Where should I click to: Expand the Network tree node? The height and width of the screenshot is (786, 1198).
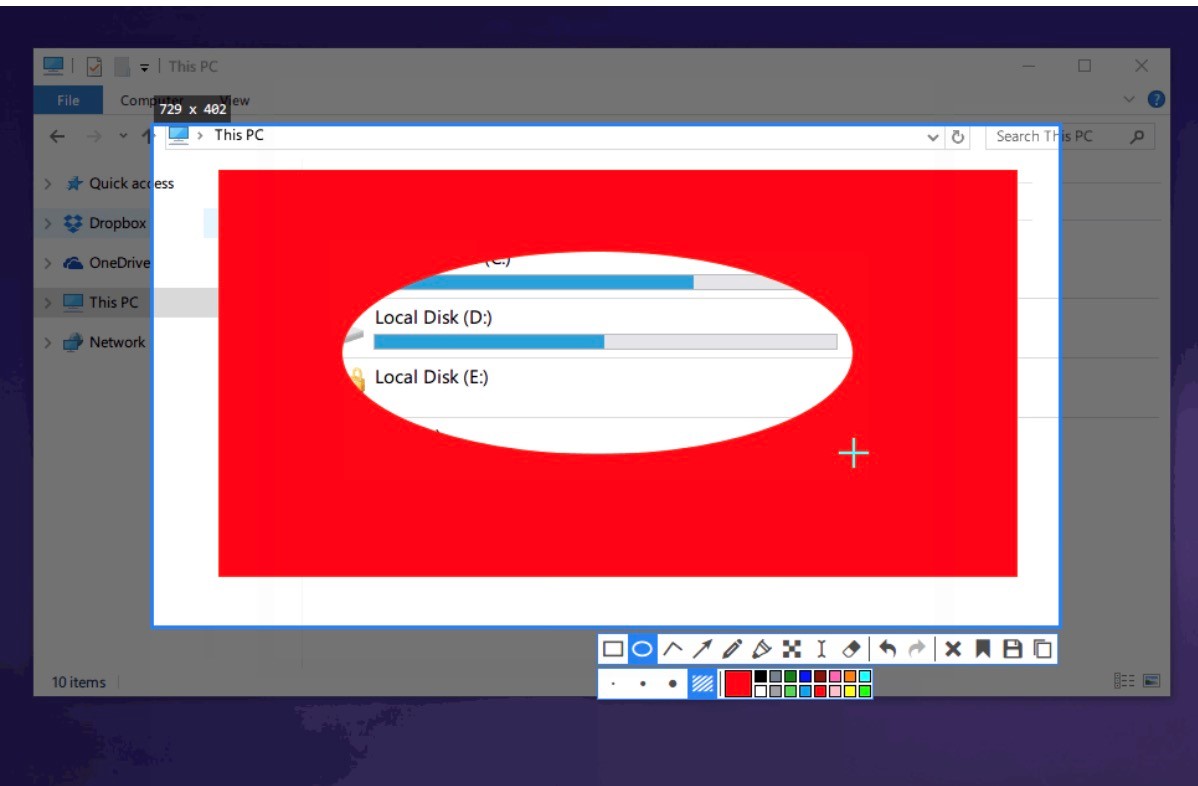pos(48,342)
